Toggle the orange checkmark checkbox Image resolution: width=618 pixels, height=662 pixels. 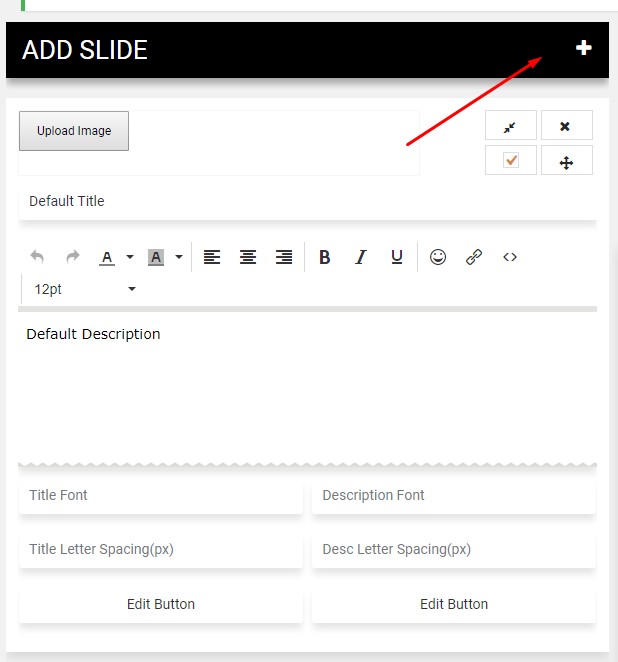(x=510, y=160)
